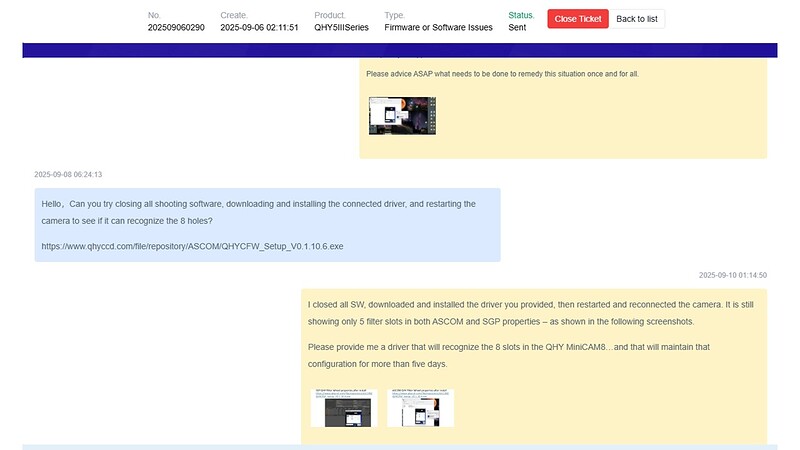The image size is (800, 450).
Task: Open the left screenshot thumbnail in latest reply
Action: coord(344,407)
